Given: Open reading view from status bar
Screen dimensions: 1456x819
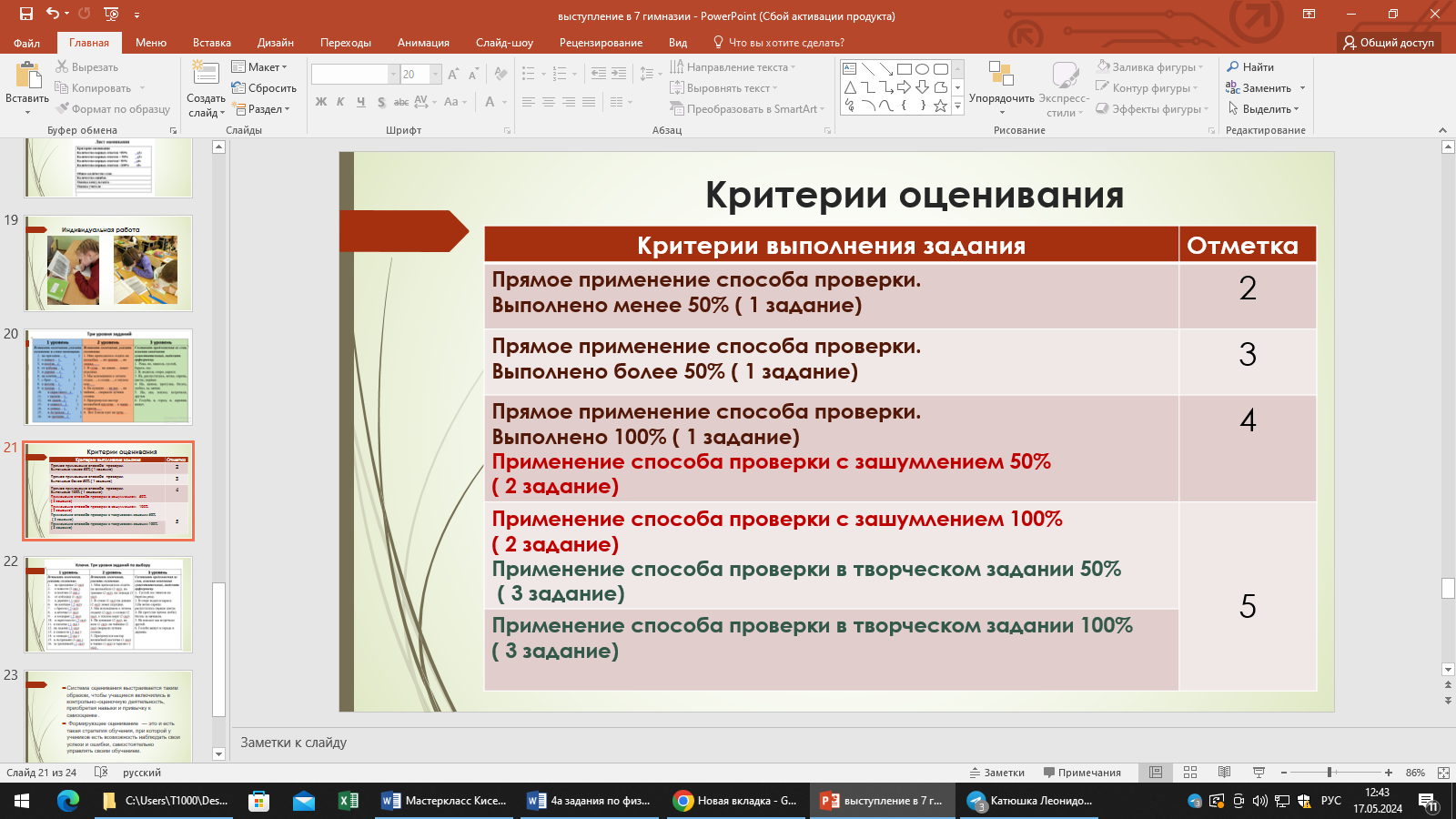Looking at the screenshot, I should pos(1225,773).
